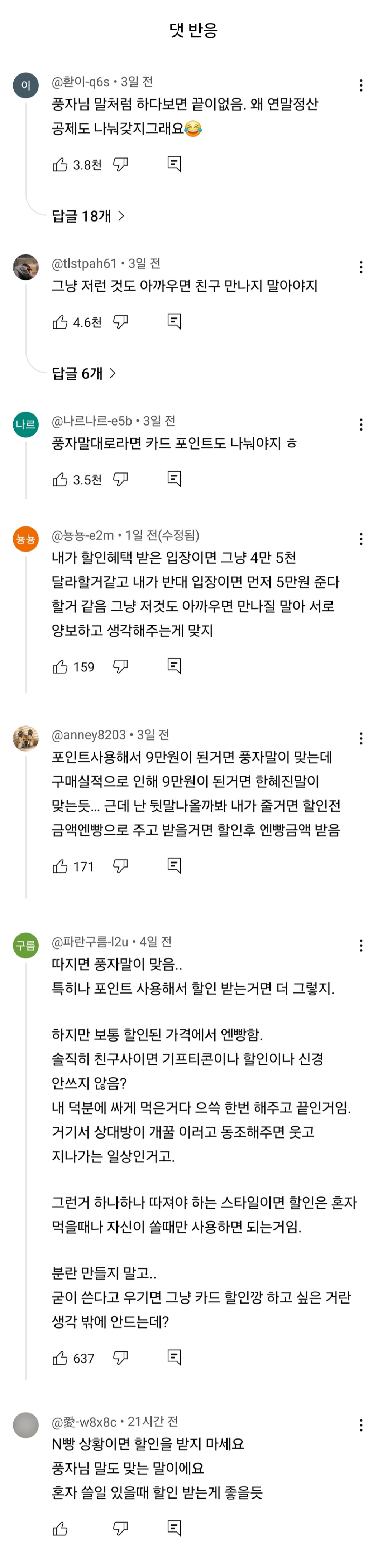
Task: Like the comment by @愛-w8x8c
Action: [x=60, y=1528]
